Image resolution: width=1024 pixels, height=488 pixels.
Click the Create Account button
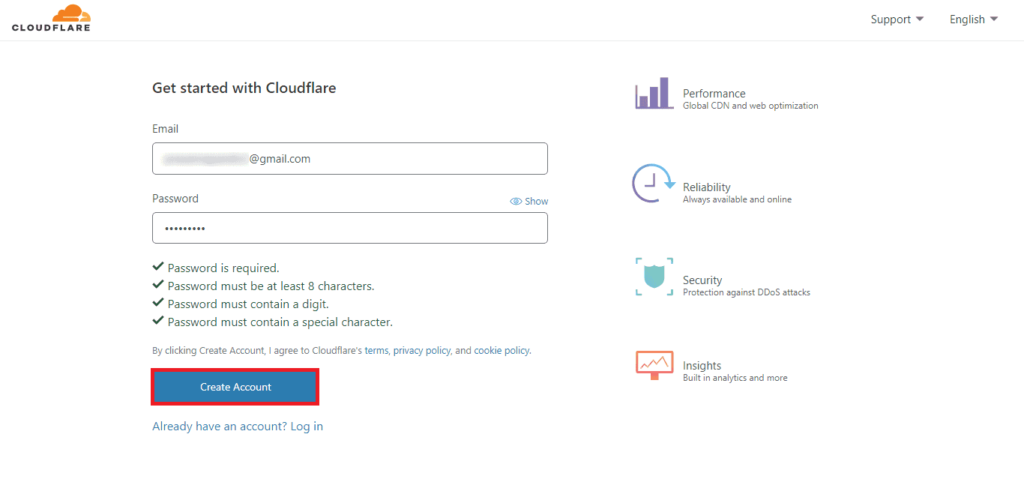(x=235, y=387)
